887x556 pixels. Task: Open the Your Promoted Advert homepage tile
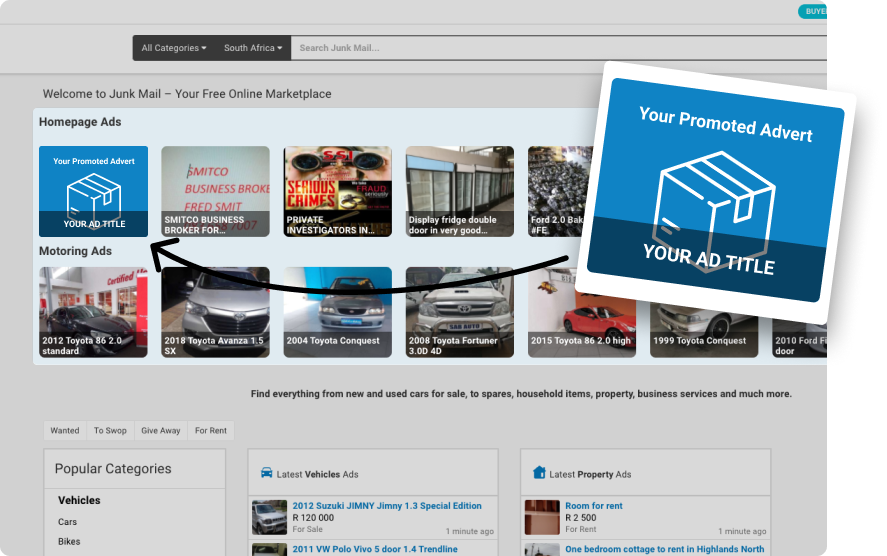click(x=93, y=191)
